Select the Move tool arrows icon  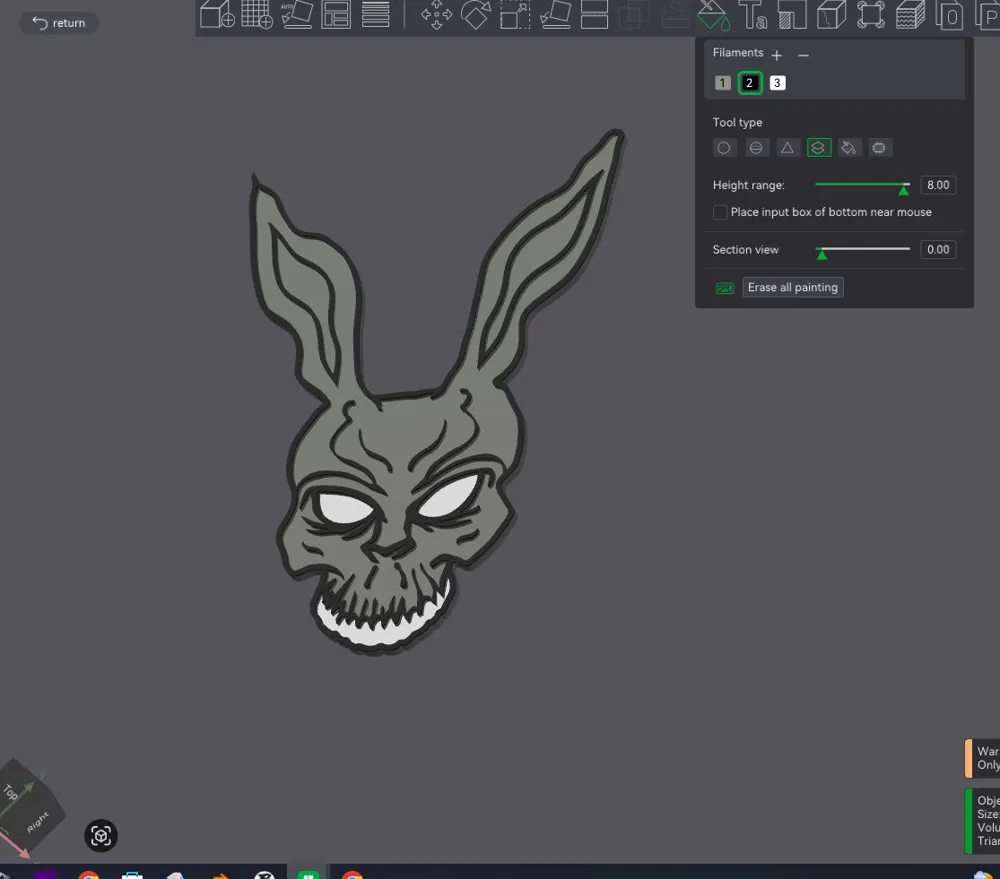pos(437,14)
